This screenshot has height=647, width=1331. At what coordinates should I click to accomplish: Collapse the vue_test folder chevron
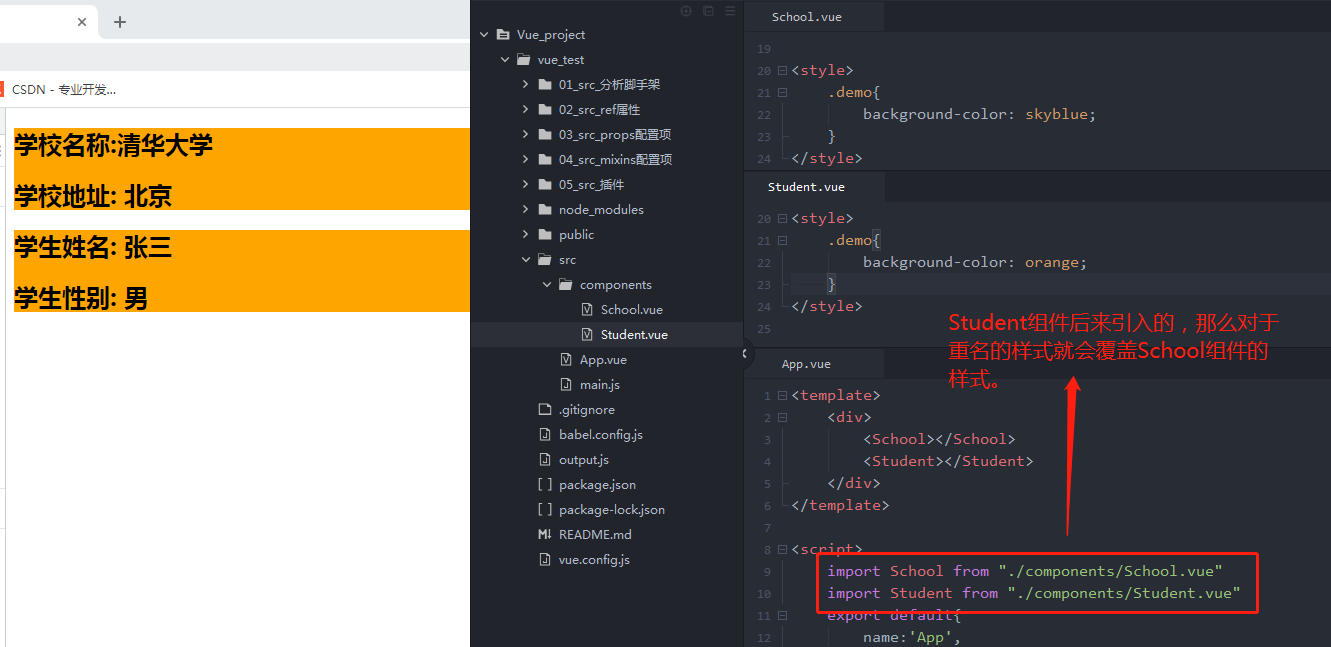[505, 60]
